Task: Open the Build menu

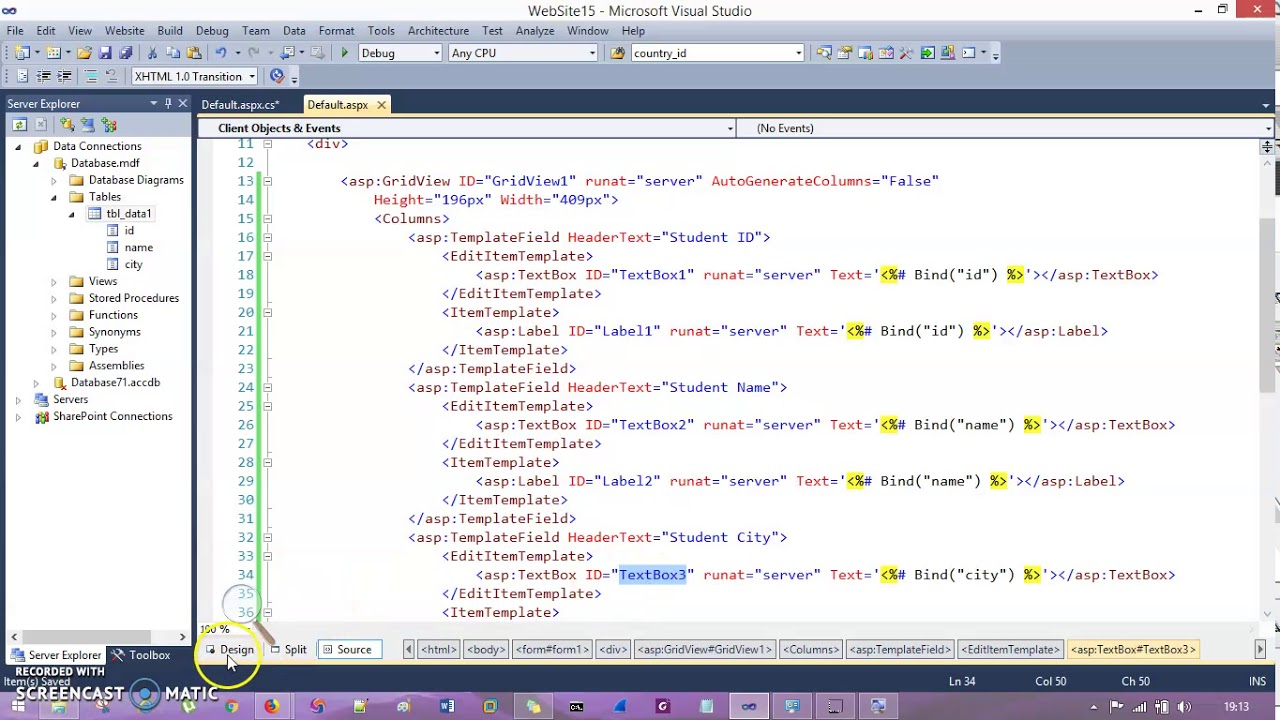Action: pyautogui.click(x=170, y=31)
